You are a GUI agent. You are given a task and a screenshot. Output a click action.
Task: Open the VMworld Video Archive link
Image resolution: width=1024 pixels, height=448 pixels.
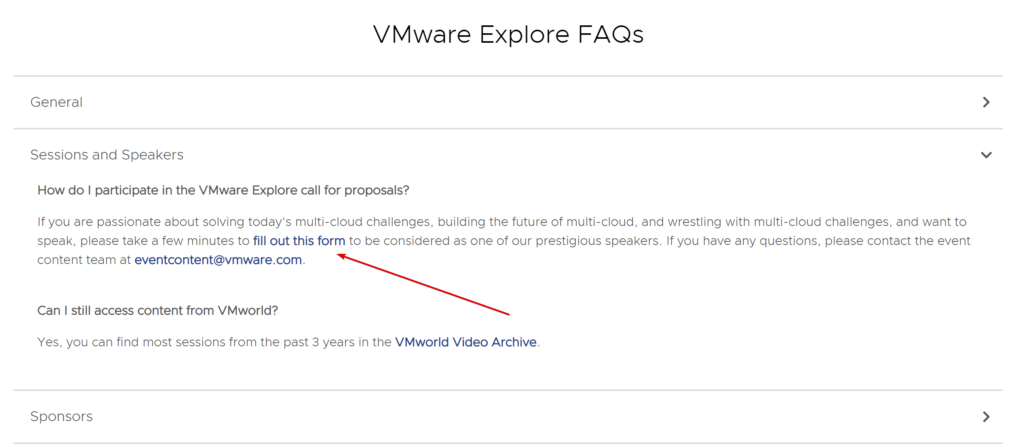[x=466, y=342]
